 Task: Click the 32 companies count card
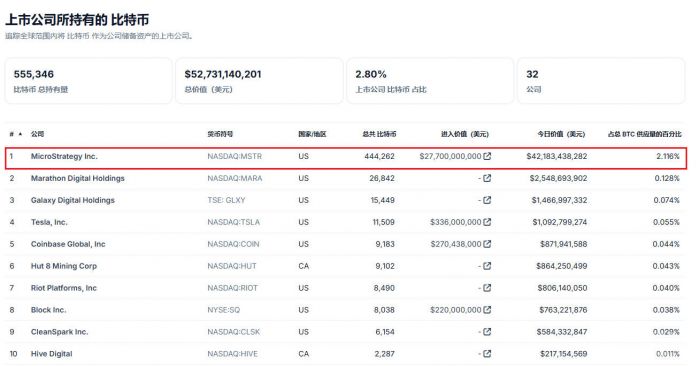pos(601,81)
